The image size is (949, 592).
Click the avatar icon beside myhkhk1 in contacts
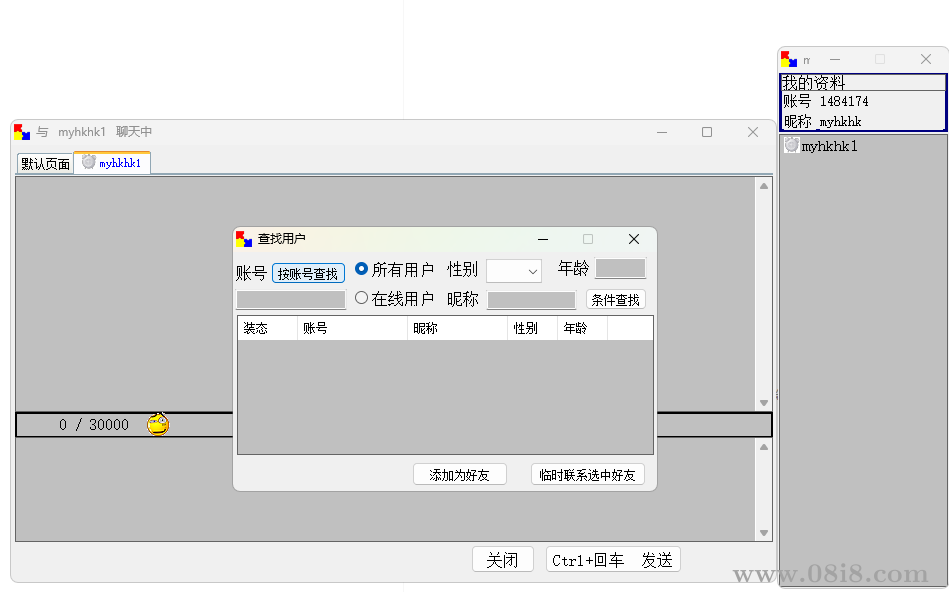pos(791,145)
